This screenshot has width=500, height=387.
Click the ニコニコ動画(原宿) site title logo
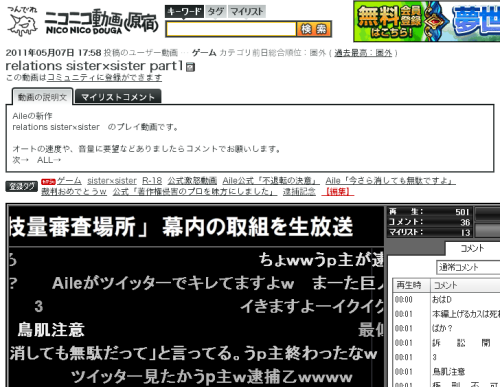pos(101,22)
